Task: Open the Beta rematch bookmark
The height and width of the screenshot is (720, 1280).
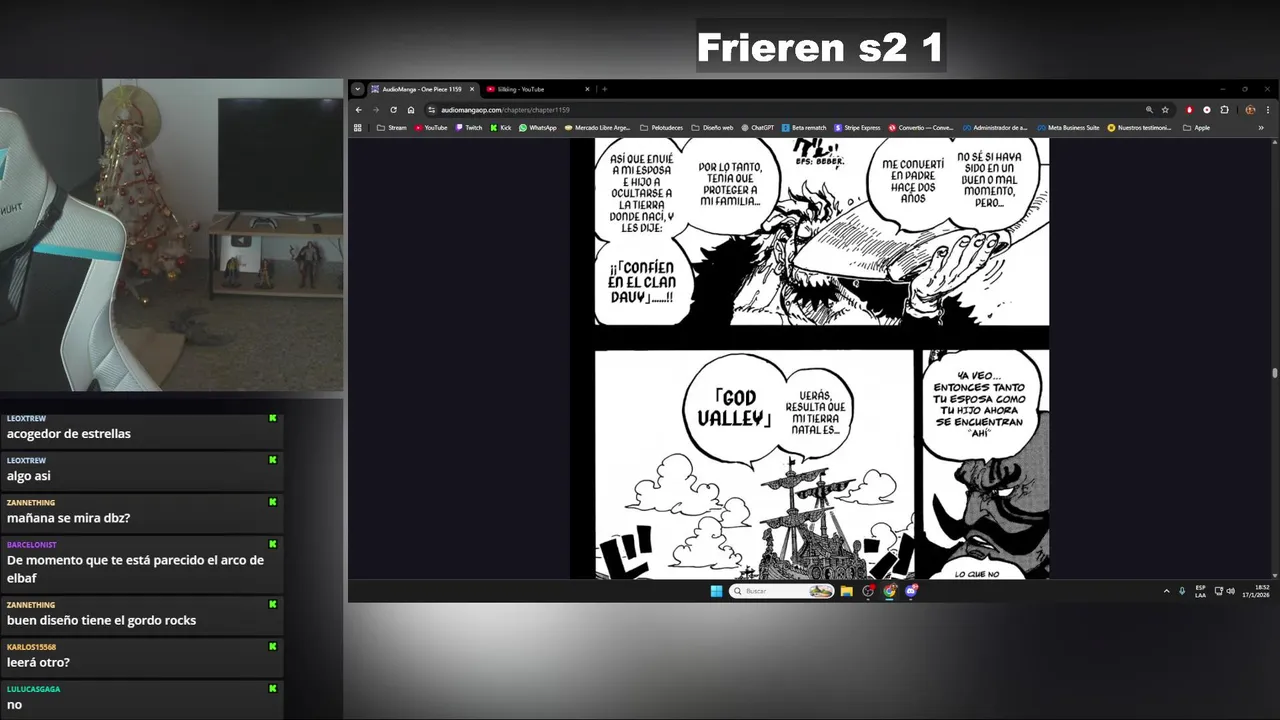Action: [804, 128]
